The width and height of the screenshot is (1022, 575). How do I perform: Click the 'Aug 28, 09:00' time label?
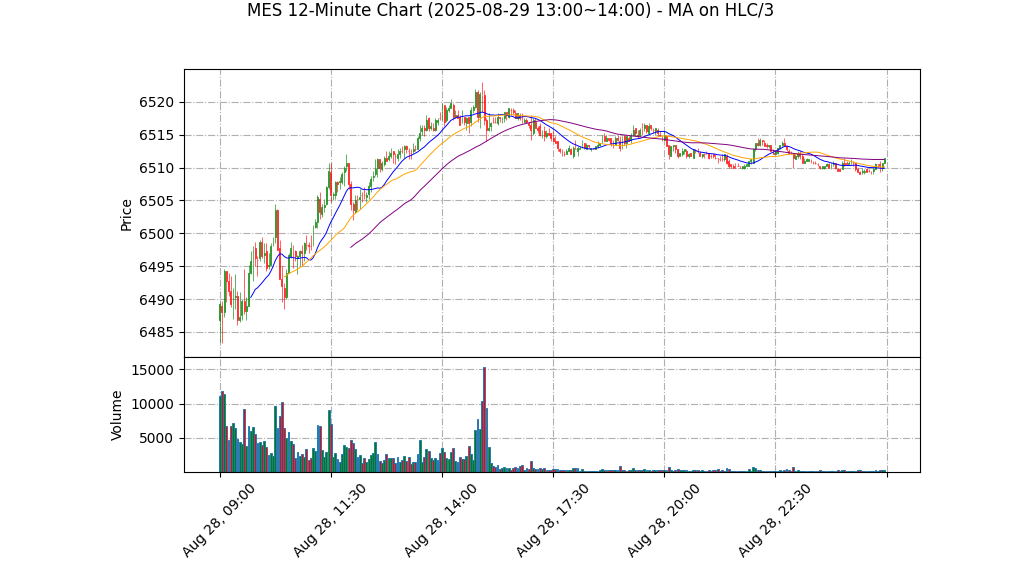point(218,521)
